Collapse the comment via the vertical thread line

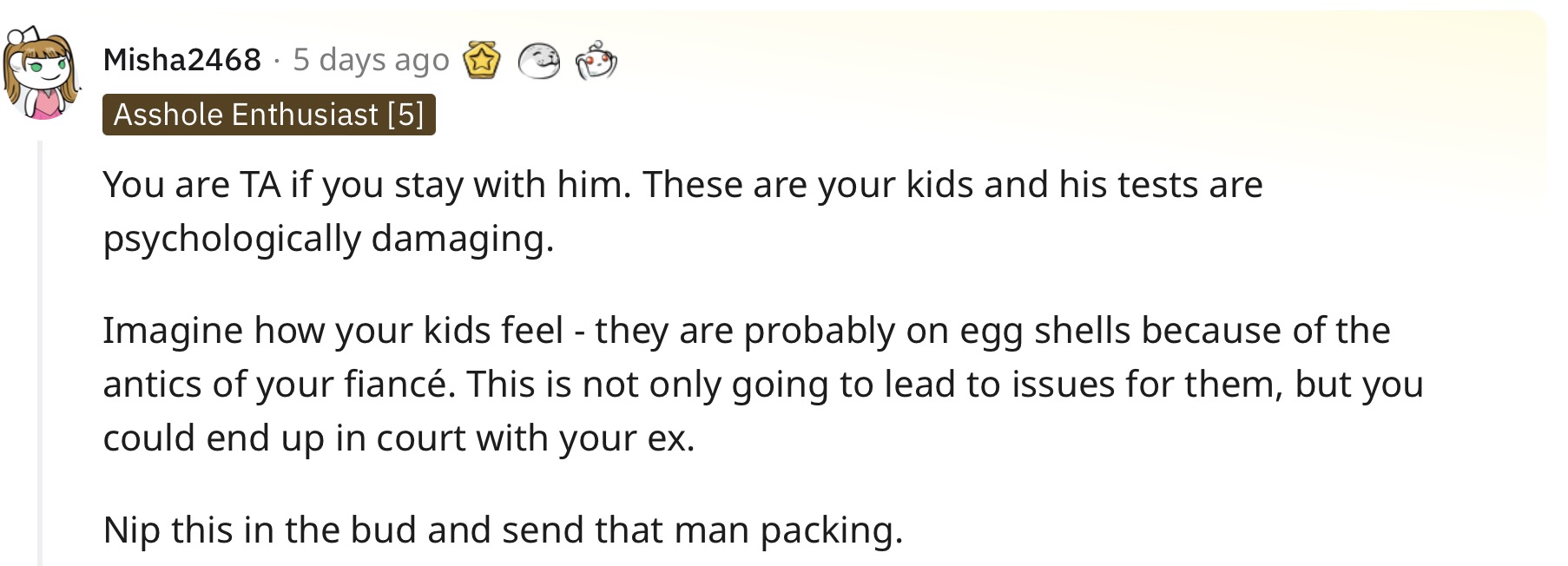[40, 352]
